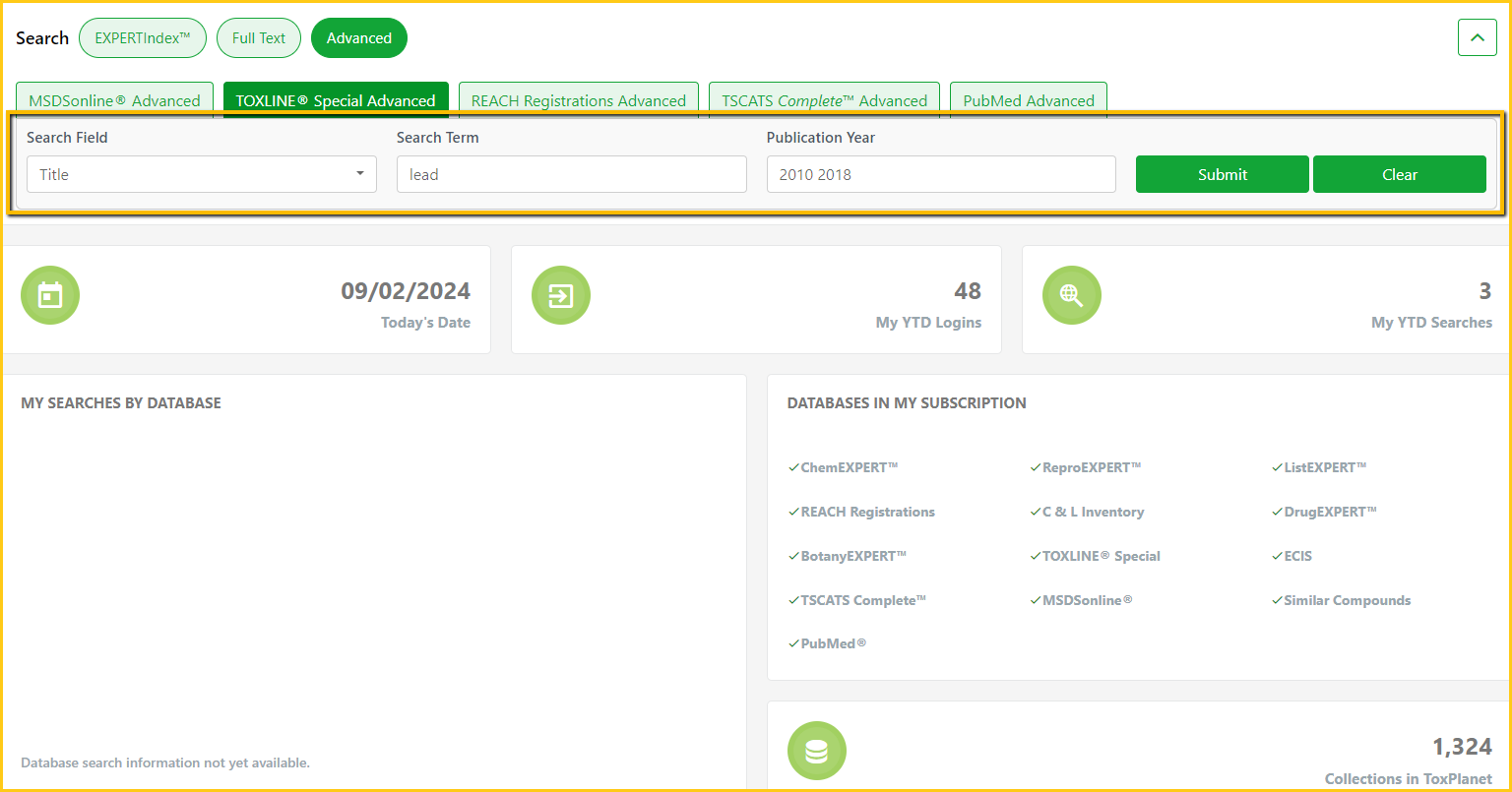Click the Publication Year input field
This screenshot has height=792, width=1512.
coord(941,174)
